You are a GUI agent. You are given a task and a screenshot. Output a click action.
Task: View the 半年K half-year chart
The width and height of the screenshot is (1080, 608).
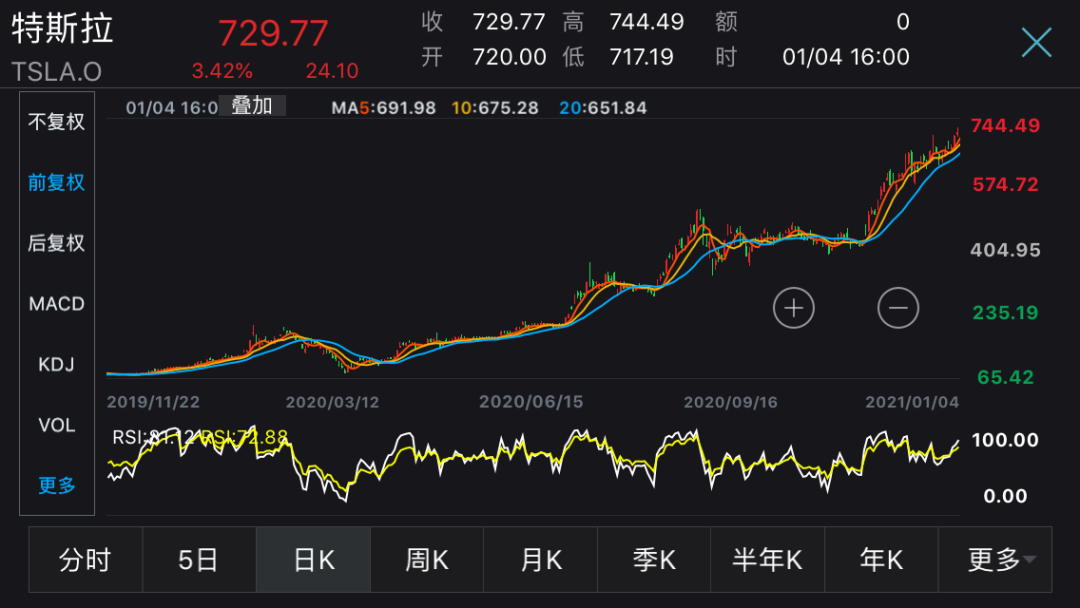tap(768, 560)
